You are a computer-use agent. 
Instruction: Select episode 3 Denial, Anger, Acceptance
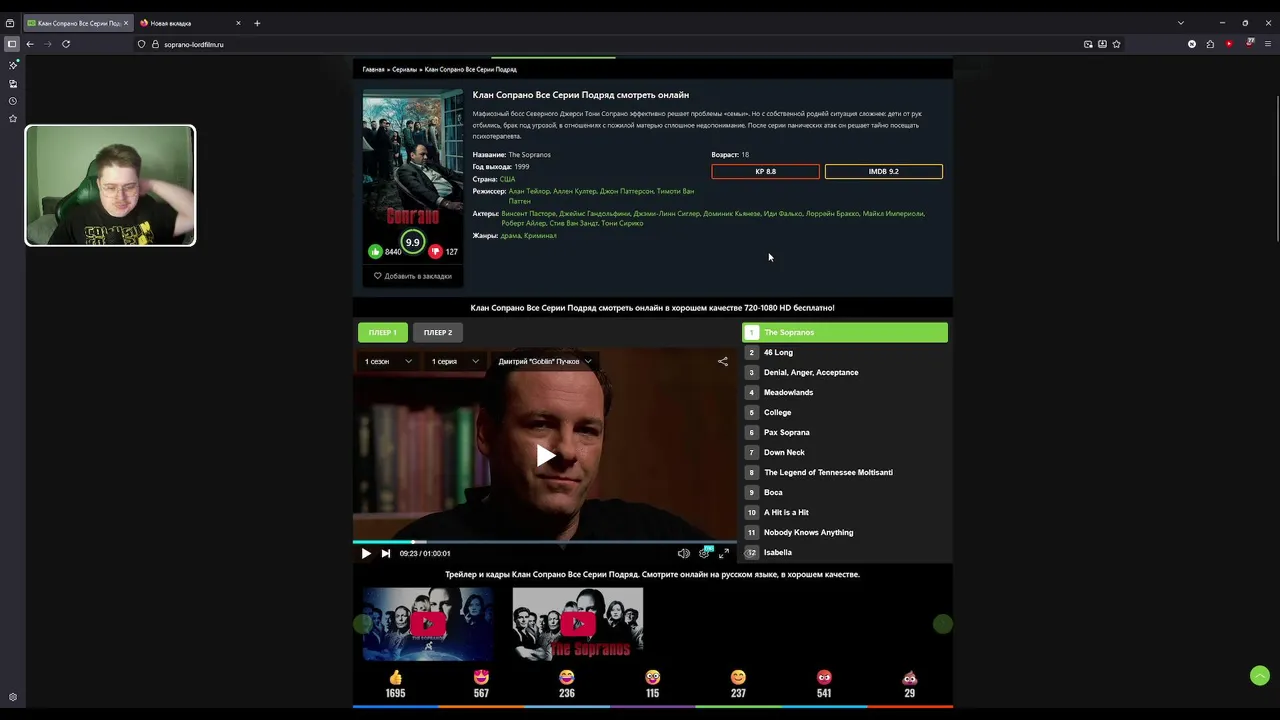pyautogui.click(x=845, y=372)
